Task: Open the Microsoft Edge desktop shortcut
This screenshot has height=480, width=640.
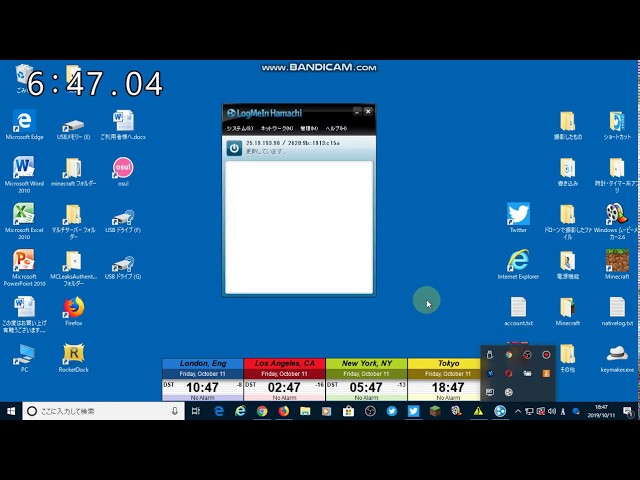Action: point(24,125)
